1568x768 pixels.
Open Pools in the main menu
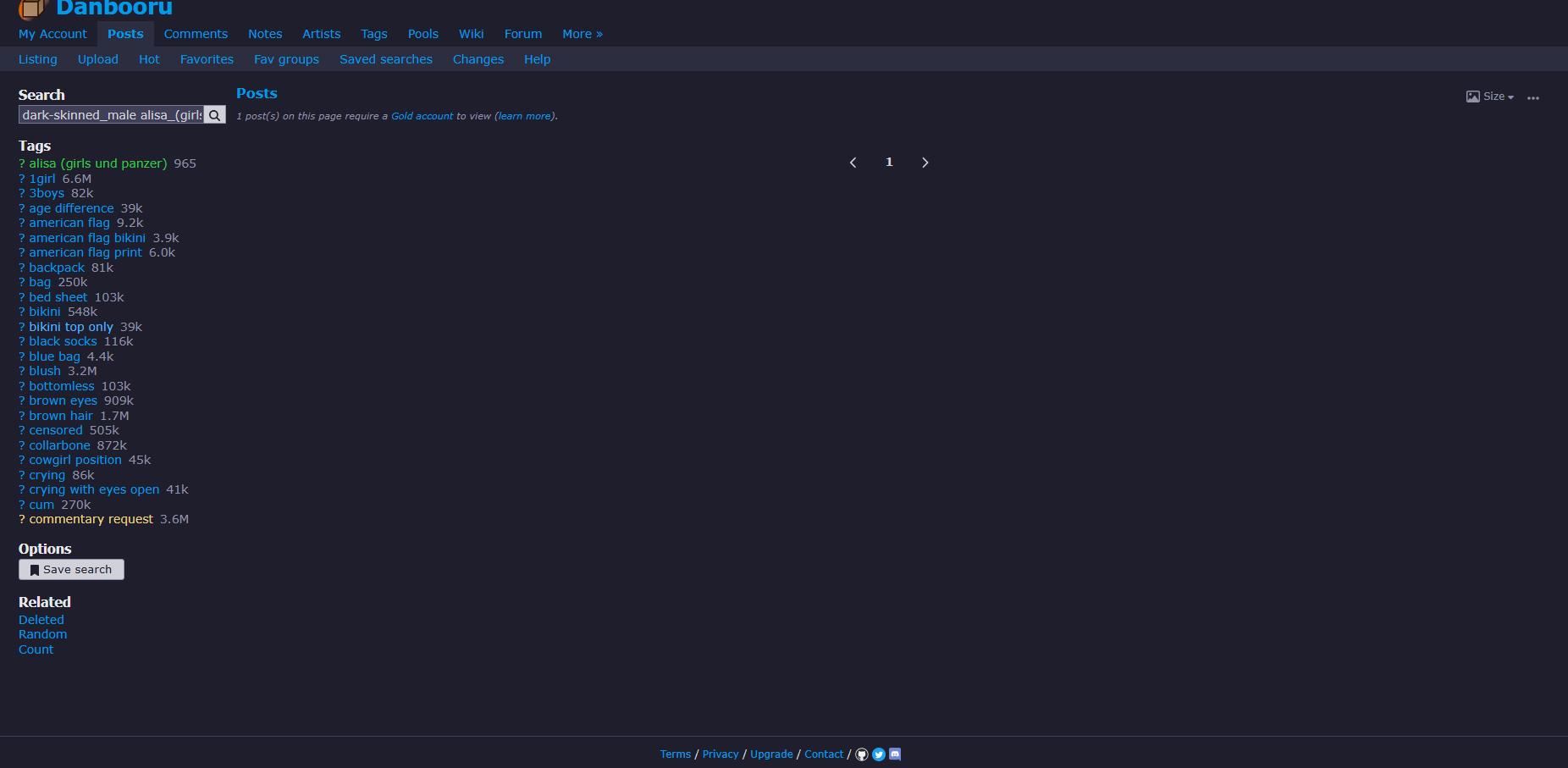click(423, 34)
